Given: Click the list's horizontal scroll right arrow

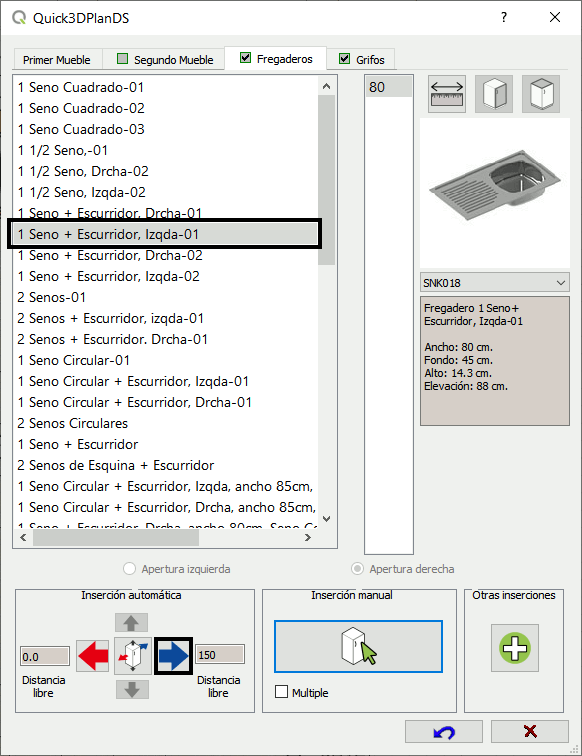Looking at the screenshot, I should pyautogui.click(x=308, y=538).
